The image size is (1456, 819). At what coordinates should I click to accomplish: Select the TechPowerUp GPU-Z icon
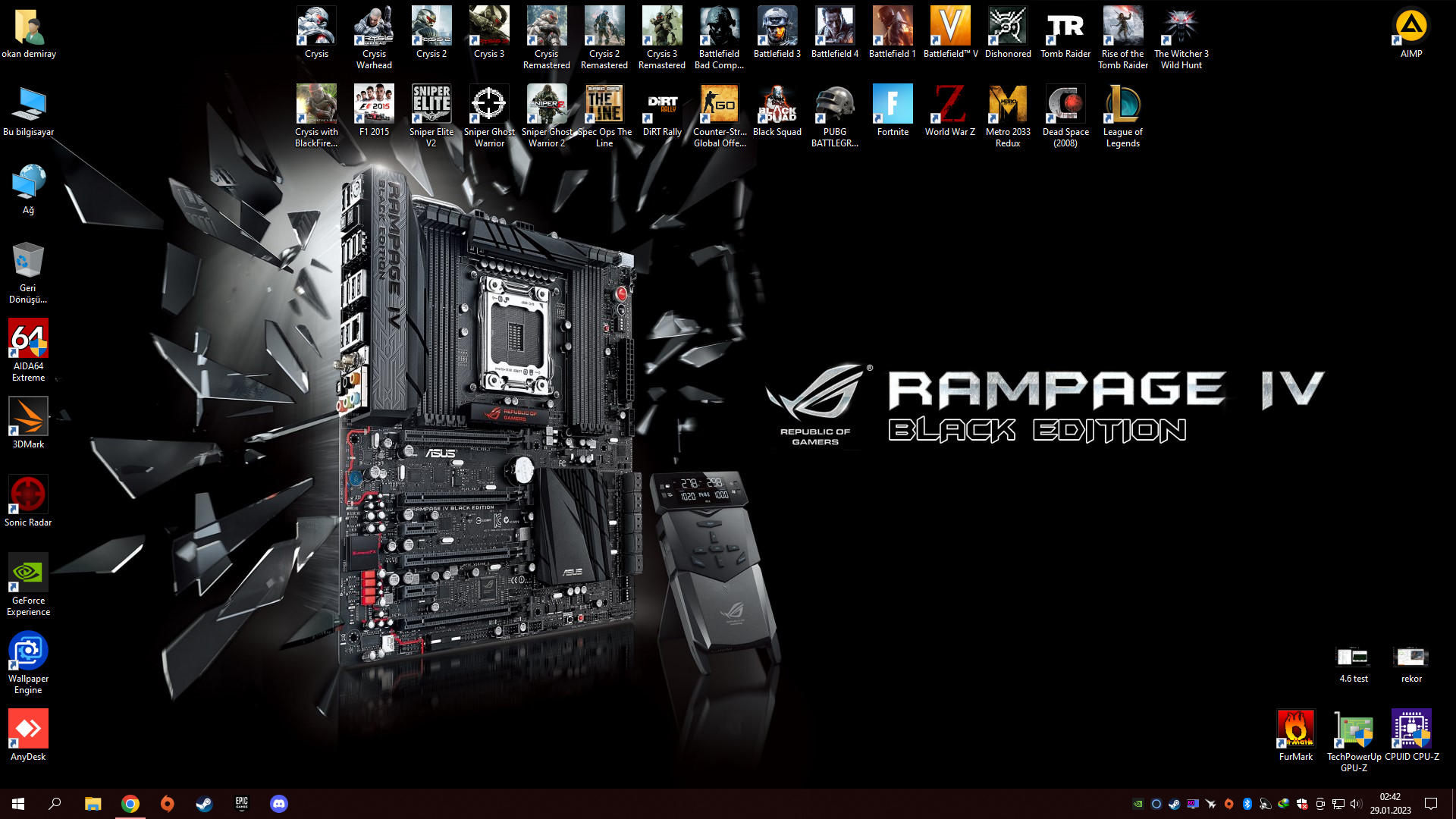pos(1353,730)
